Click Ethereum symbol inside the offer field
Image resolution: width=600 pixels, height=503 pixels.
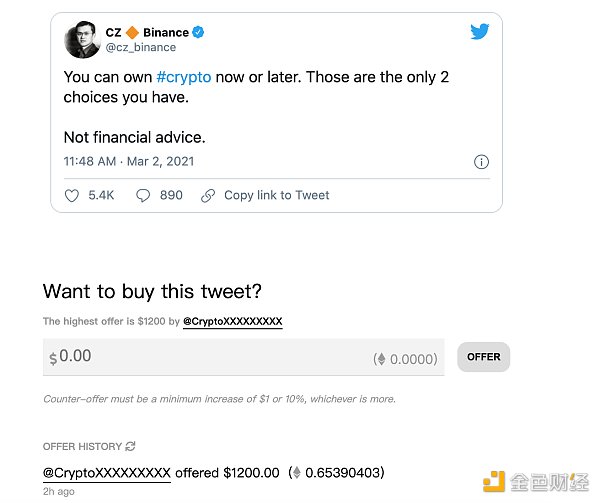380,358
